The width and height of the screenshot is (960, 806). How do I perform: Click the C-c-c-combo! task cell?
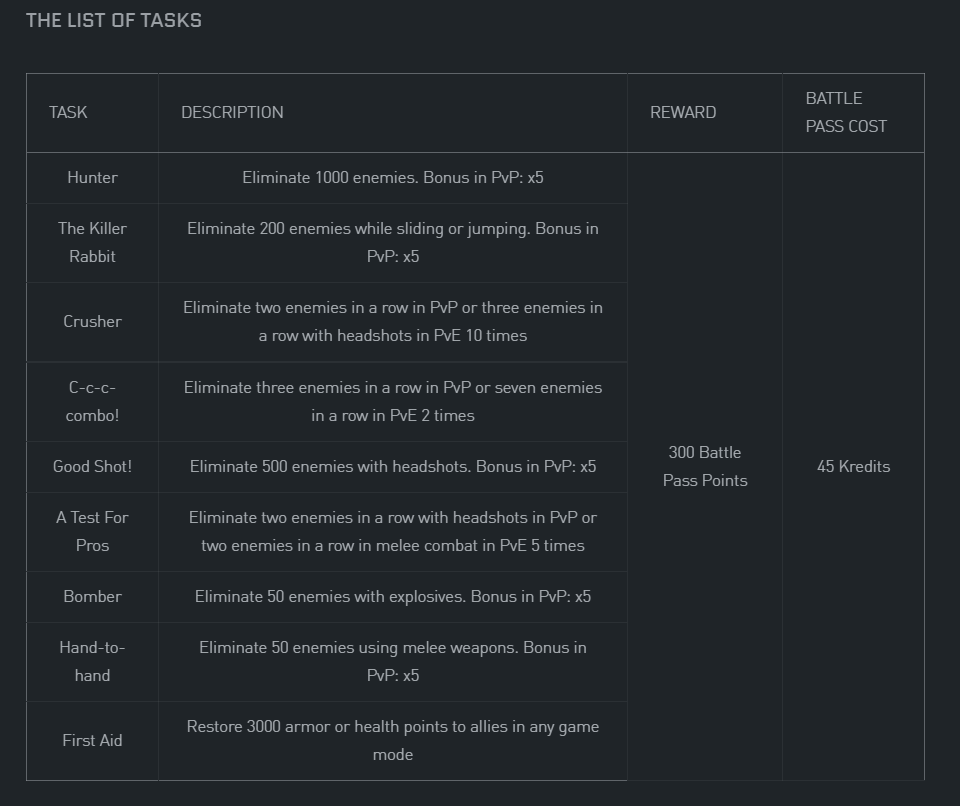(x=92, y=401)
